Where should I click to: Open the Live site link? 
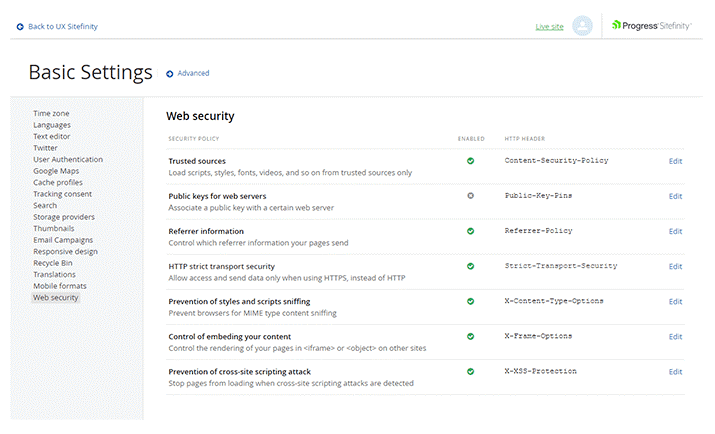pos(549,26)
